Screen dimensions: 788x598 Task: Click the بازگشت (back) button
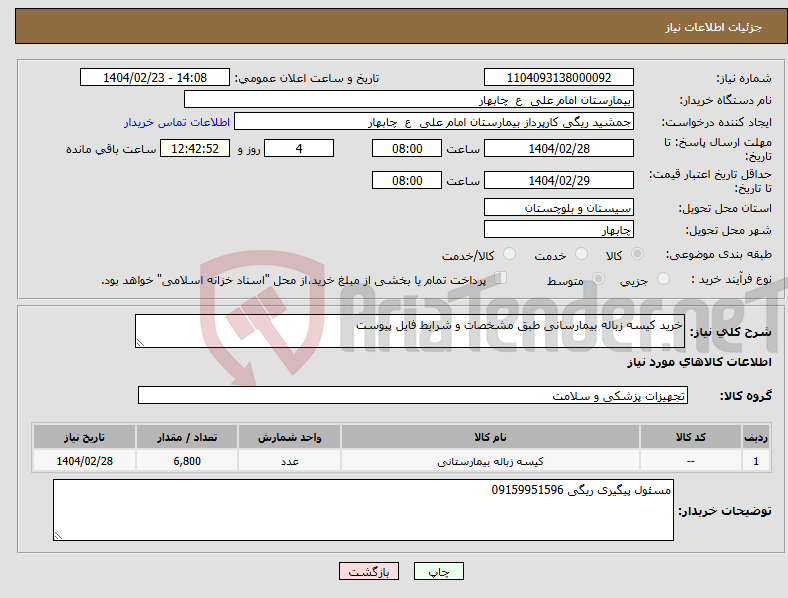[x=369, y=571]
